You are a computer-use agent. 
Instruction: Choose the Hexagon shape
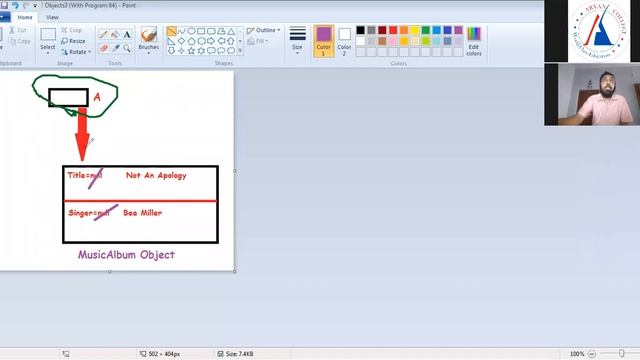coord(201,41)
